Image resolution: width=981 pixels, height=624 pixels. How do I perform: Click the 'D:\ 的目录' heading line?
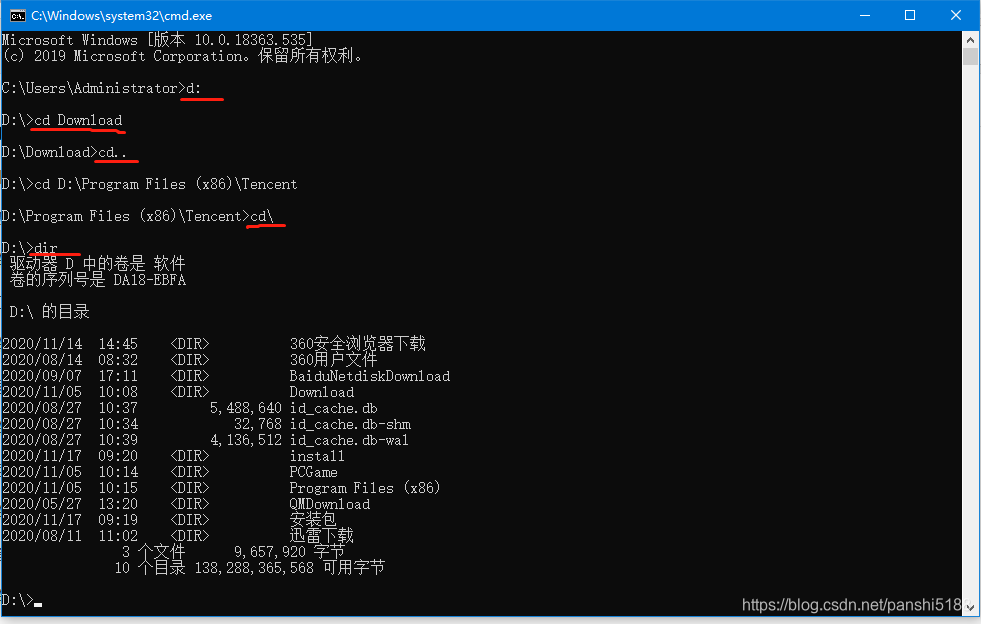click(49, 312)
